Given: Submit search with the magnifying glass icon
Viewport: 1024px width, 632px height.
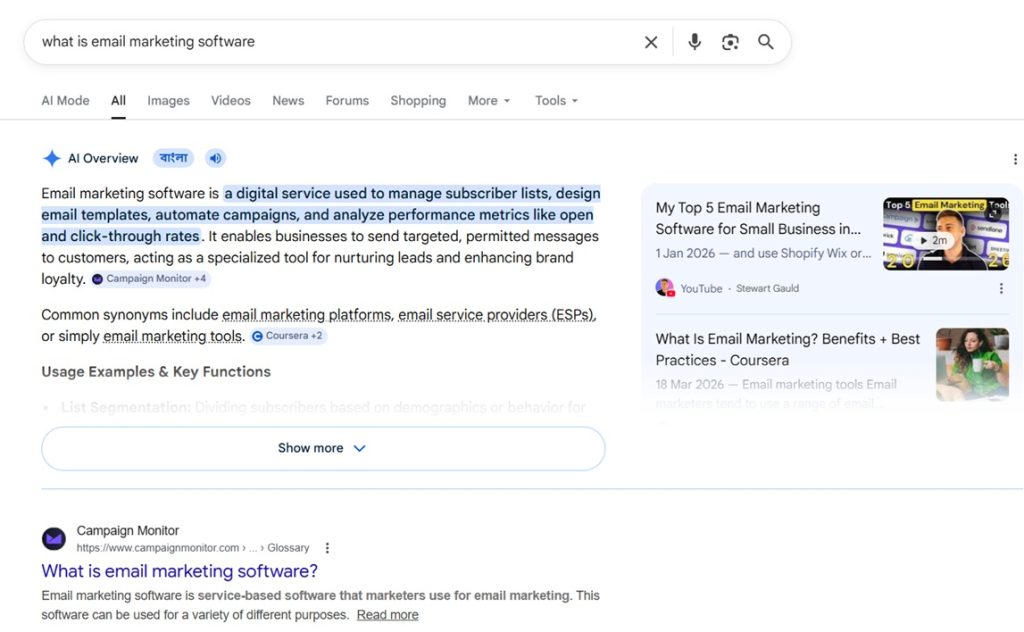Looking at the screenshot, I should 765,42.
